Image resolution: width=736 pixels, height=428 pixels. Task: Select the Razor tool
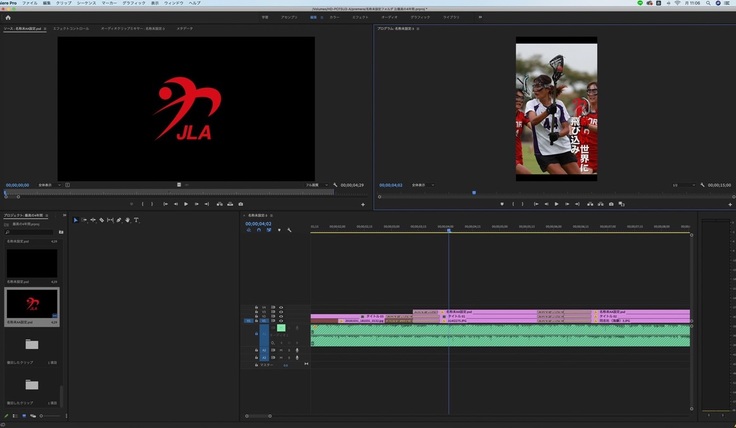point(101,219)
